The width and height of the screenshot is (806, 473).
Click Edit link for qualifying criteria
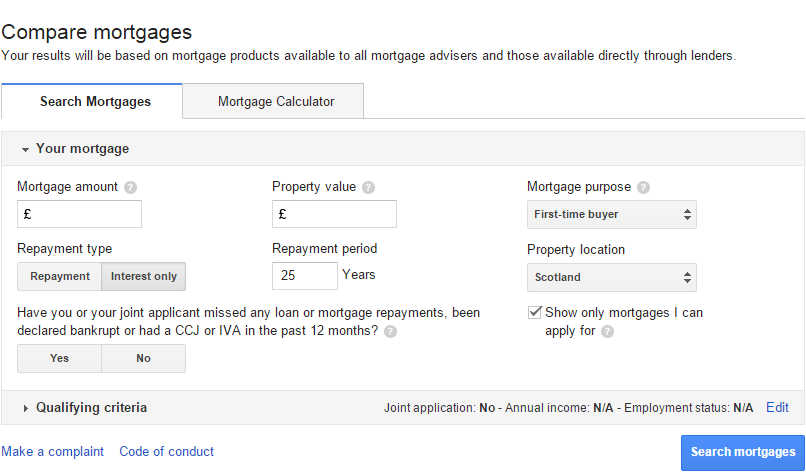coord(777,408)
